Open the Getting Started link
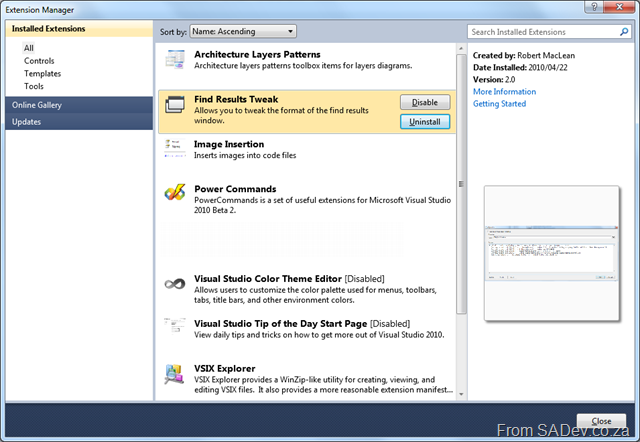Viewport: 640px width, 442px height. tap(500, 104)
